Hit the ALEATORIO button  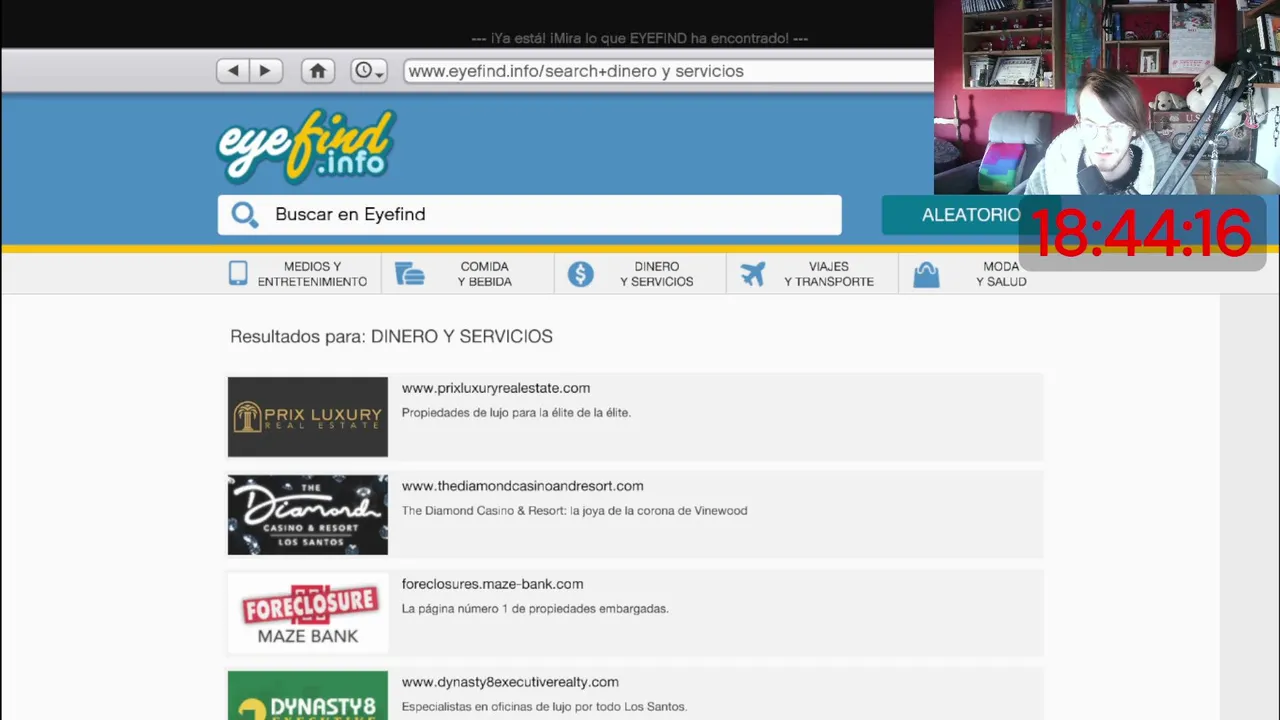970,215
